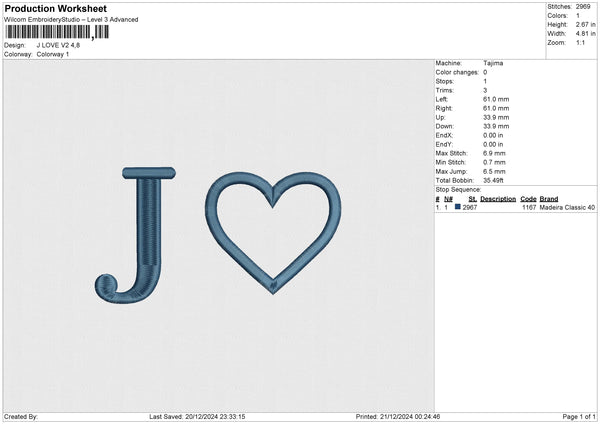Viewport: 600px width, 424px height.
Task: Click the St. column header
Action: (471, 198)
